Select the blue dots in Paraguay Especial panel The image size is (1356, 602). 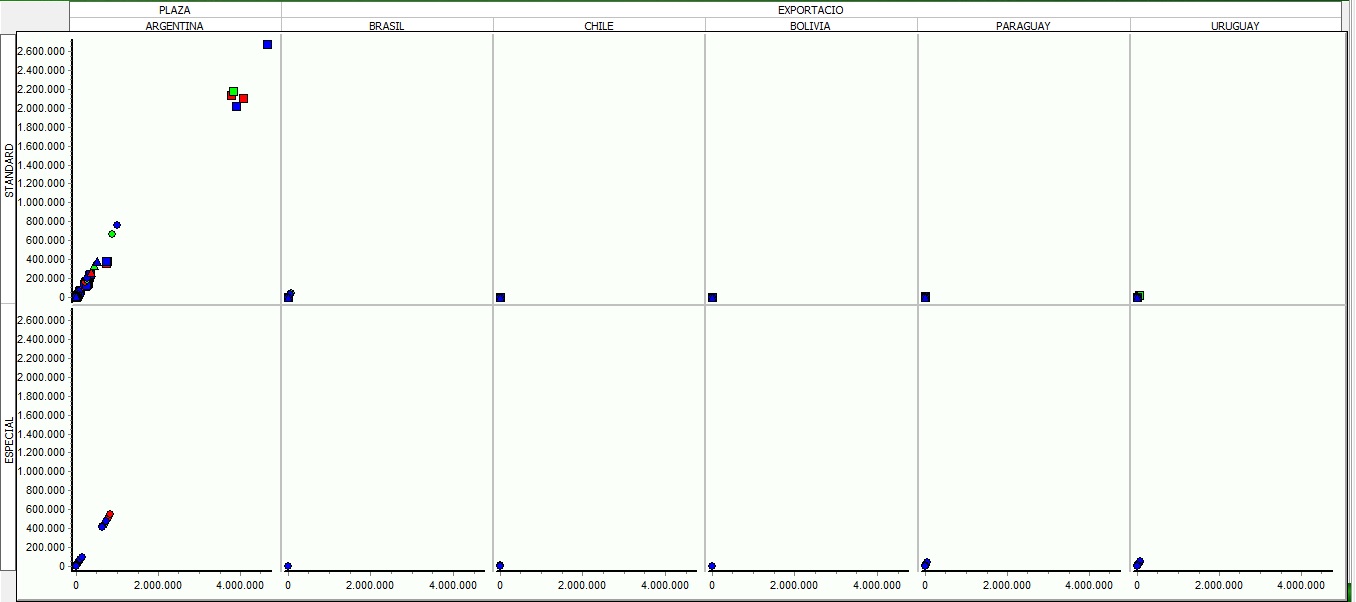(926, 564)
